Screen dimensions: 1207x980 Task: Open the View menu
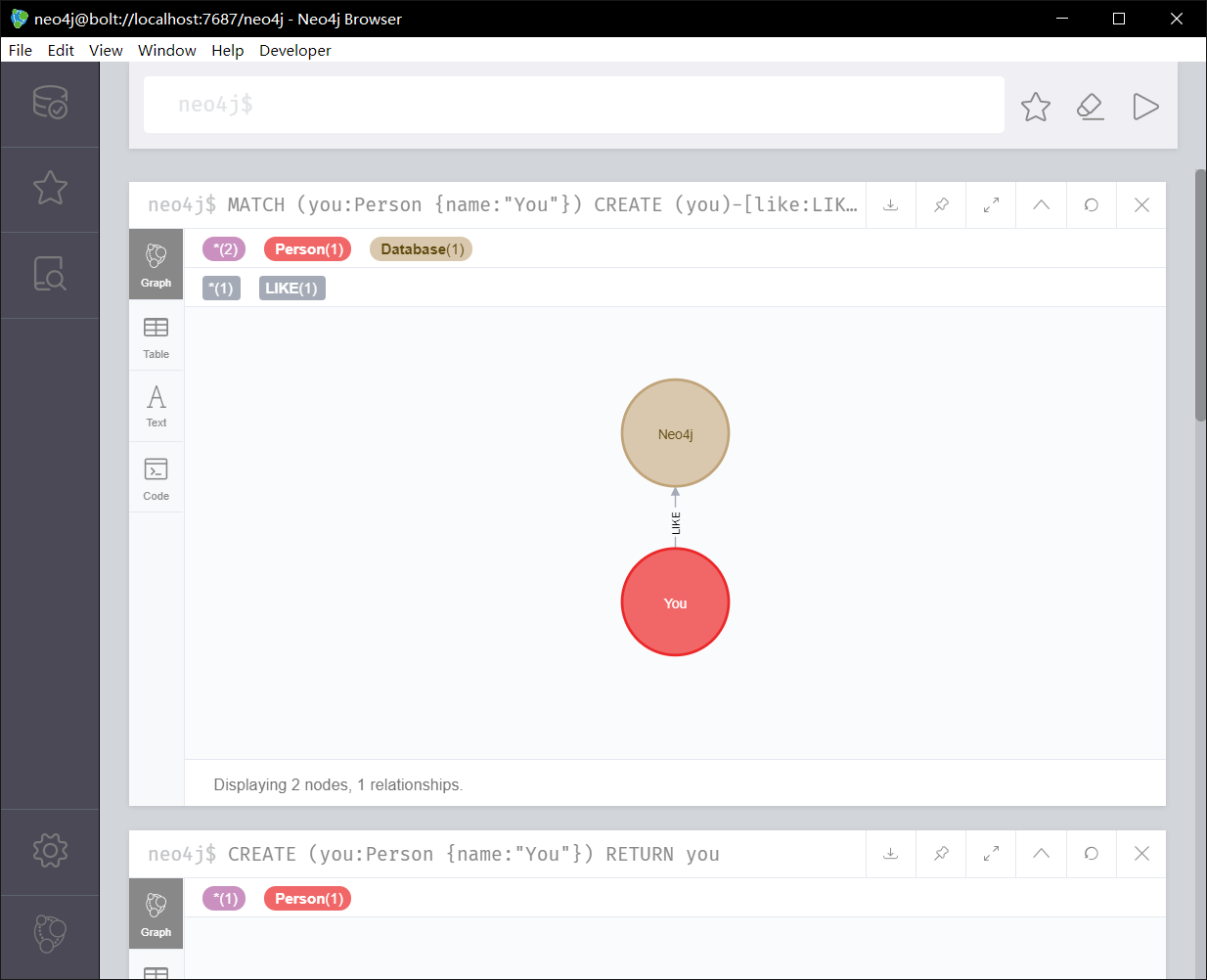[106, 50]
